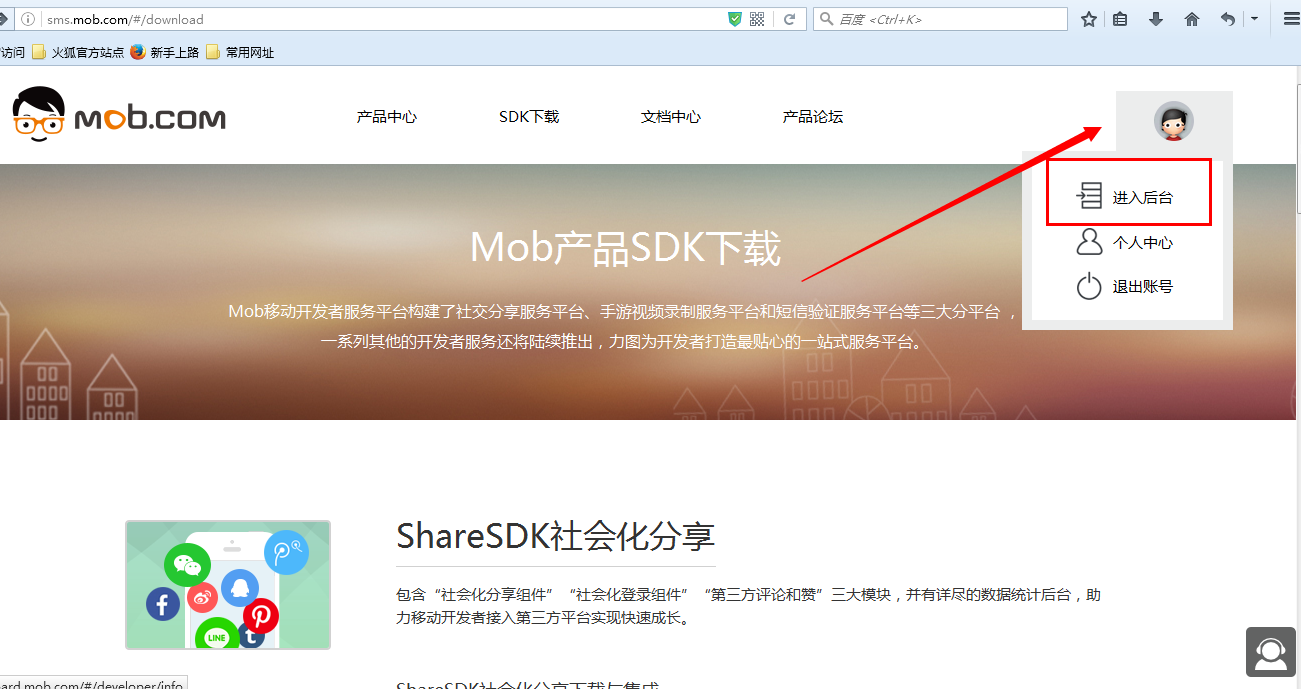Click the 个人中心 person icon

click(1088, 242)
